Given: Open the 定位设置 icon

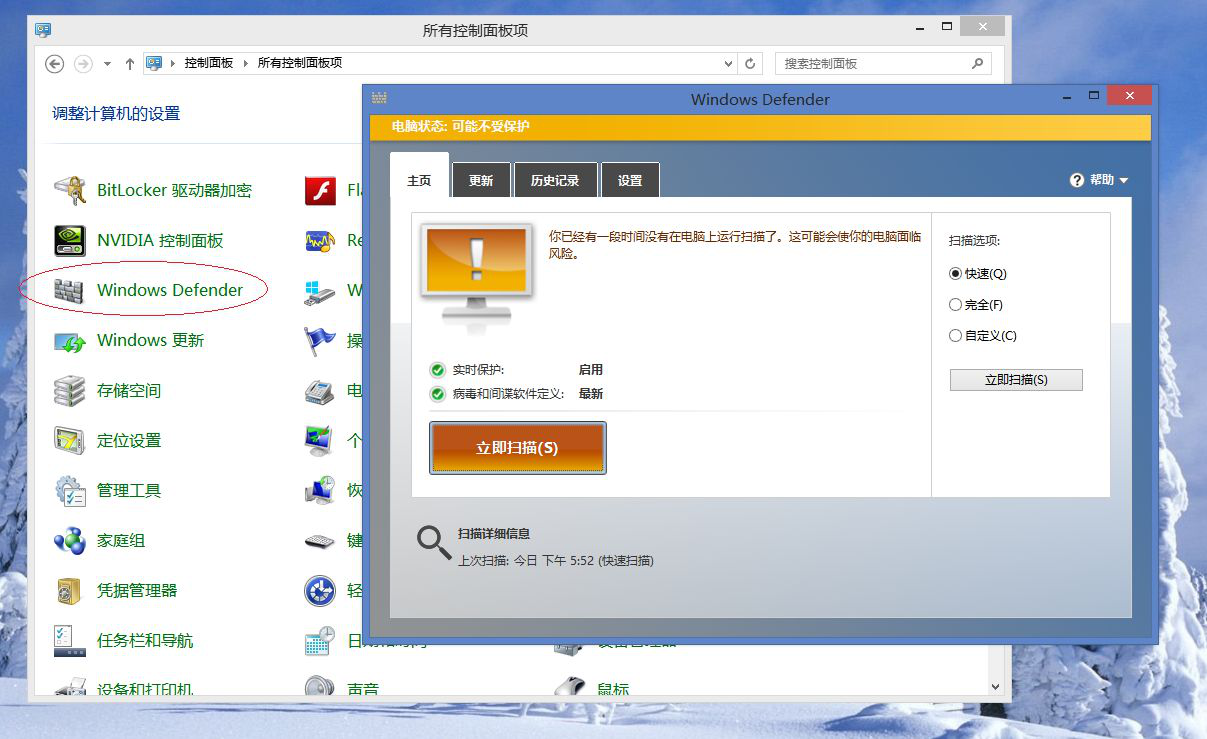Looking at the screenshot, I should (x=70, y=441).
